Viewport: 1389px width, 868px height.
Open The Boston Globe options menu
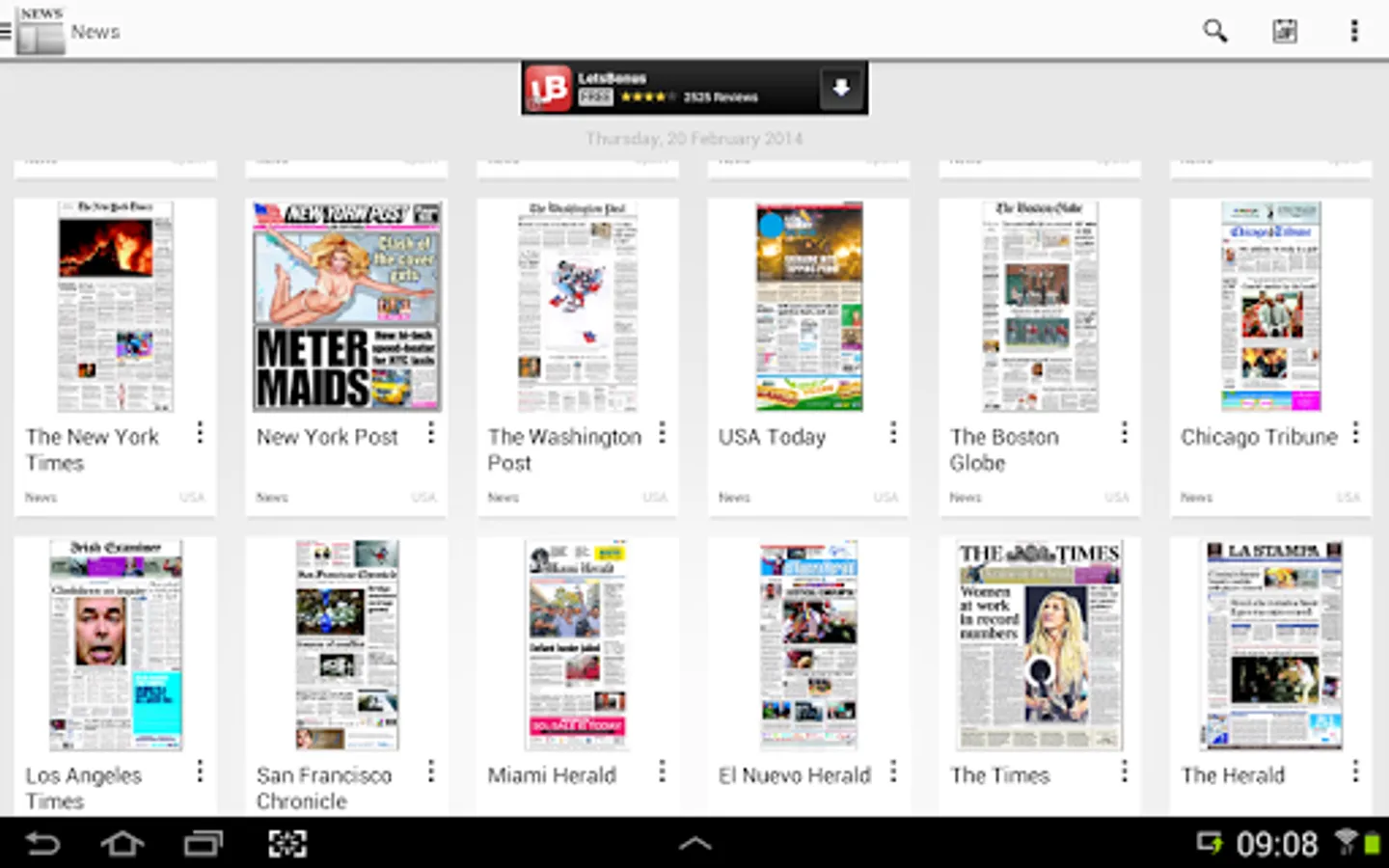(1125, 433)
